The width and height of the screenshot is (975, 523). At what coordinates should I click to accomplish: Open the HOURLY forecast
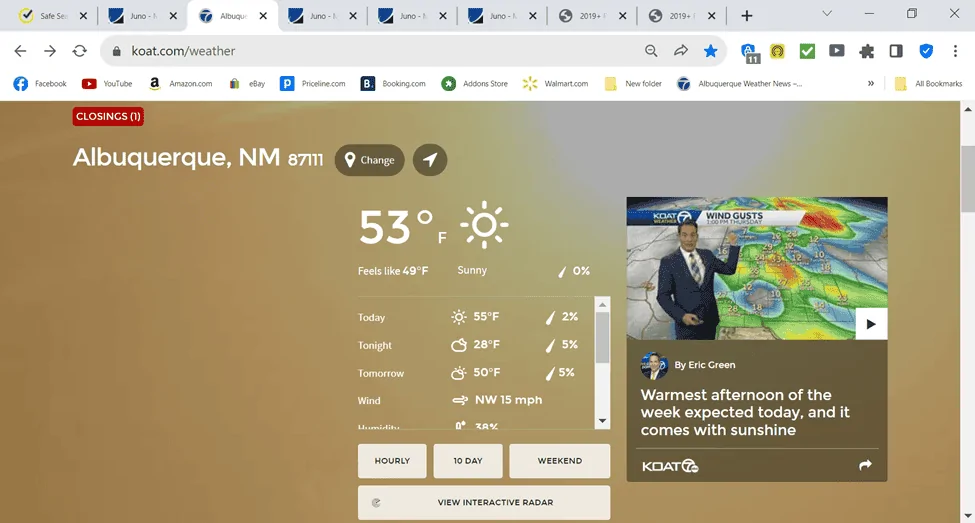pos(392,461)
